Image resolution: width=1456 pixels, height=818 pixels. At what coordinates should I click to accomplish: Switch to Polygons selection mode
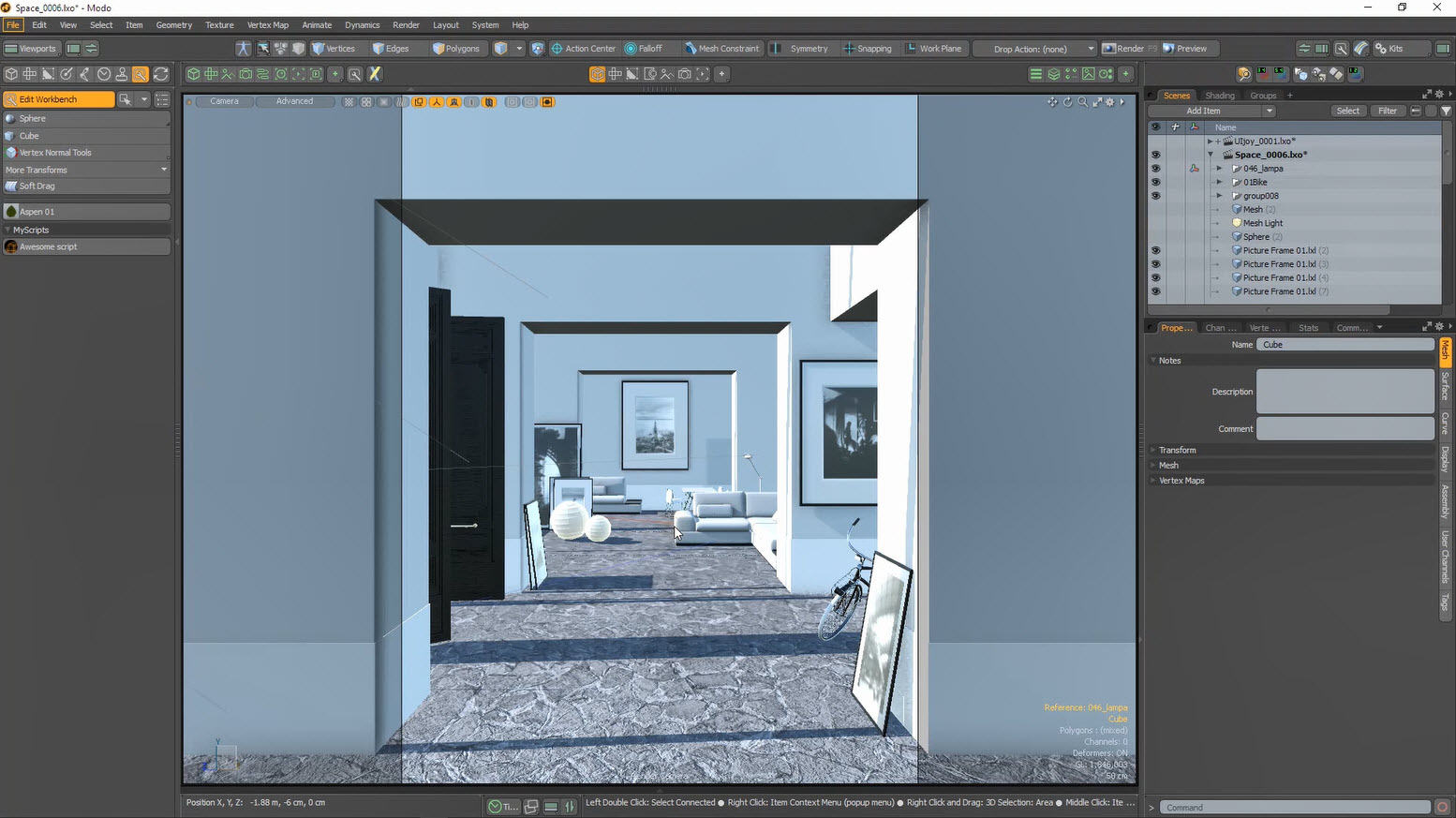pyautogui.click(x=455, y=49)
